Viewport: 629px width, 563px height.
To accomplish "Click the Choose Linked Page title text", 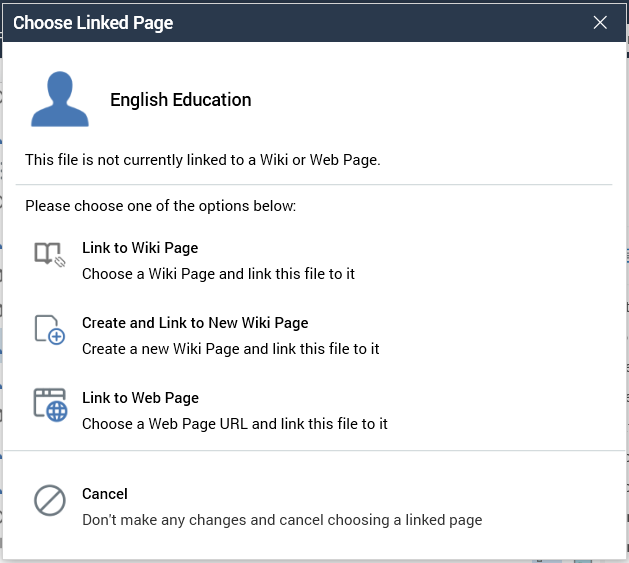I will pos(93,23).
